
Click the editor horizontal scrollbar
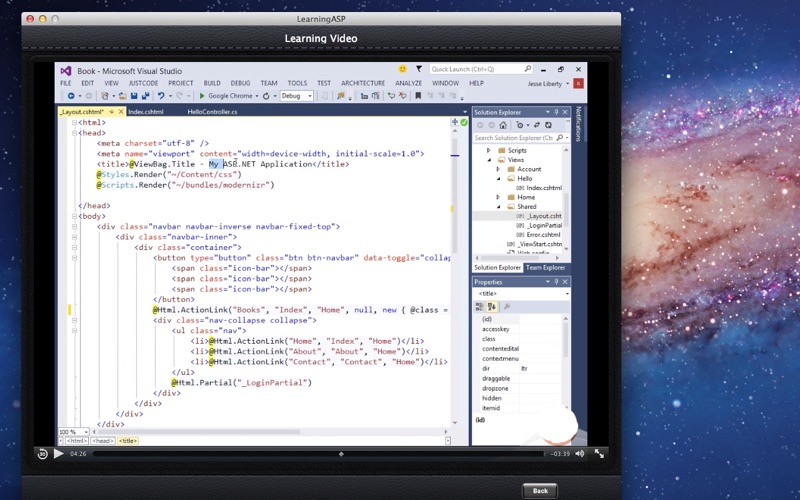tap(269, 432)
